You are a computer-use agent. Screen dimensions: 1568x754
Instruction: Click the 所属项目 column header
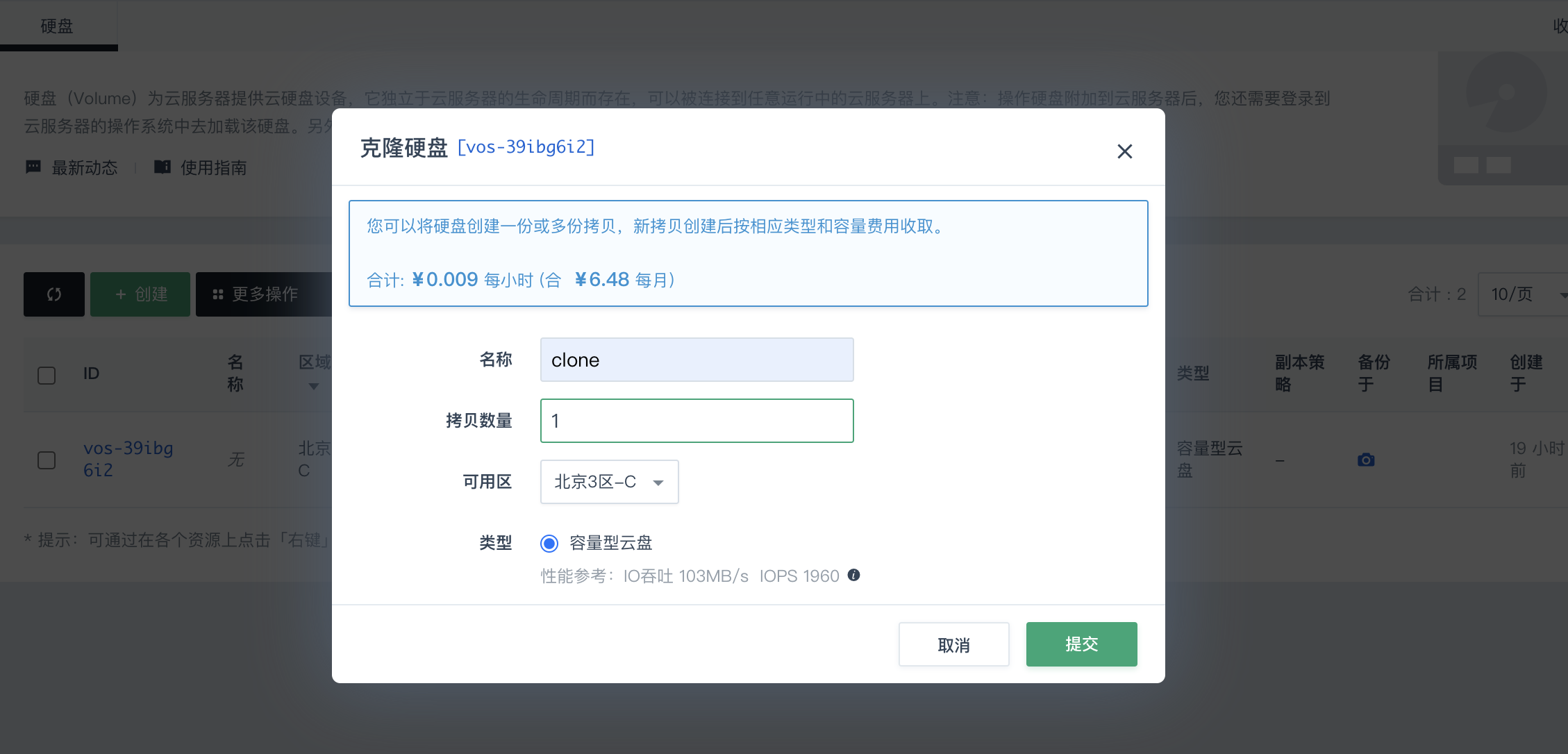tap(1452, 373)
